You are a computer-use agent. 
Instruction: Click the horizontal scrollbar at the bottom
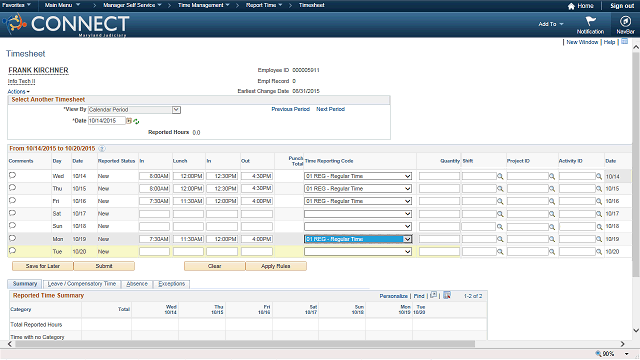coord(245,344)
